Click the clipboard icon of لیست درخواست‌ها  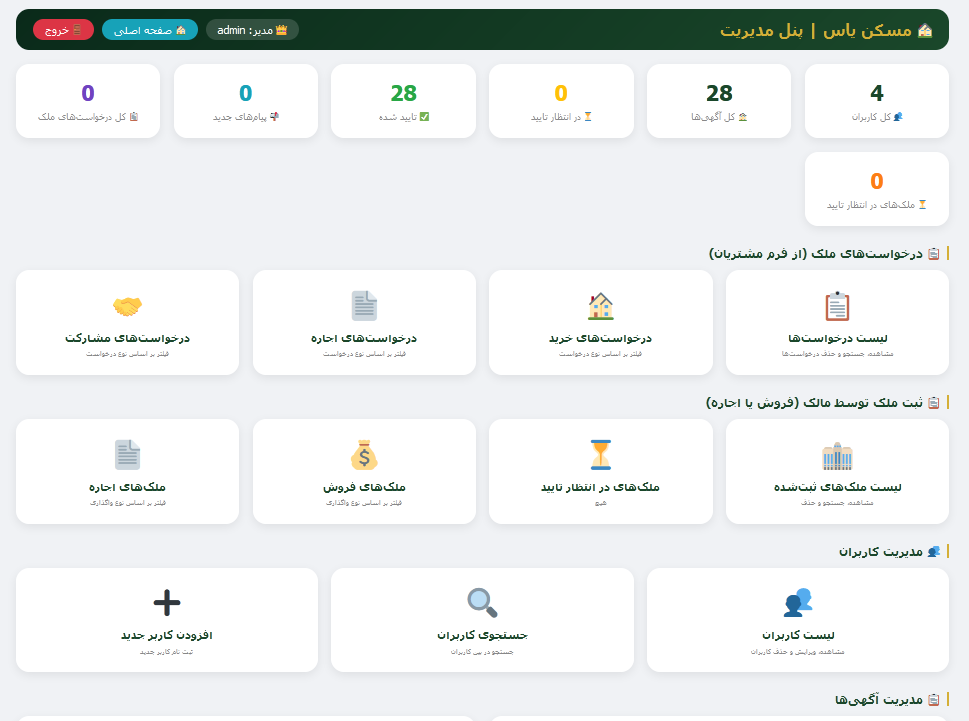[x=837, y=306]
